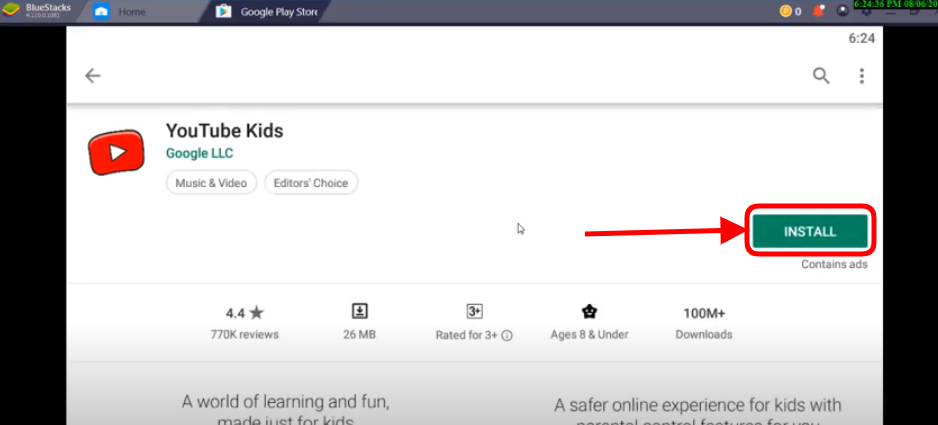Switch to the Google Play Store tab
938x425 pixels.
[267, 11]
